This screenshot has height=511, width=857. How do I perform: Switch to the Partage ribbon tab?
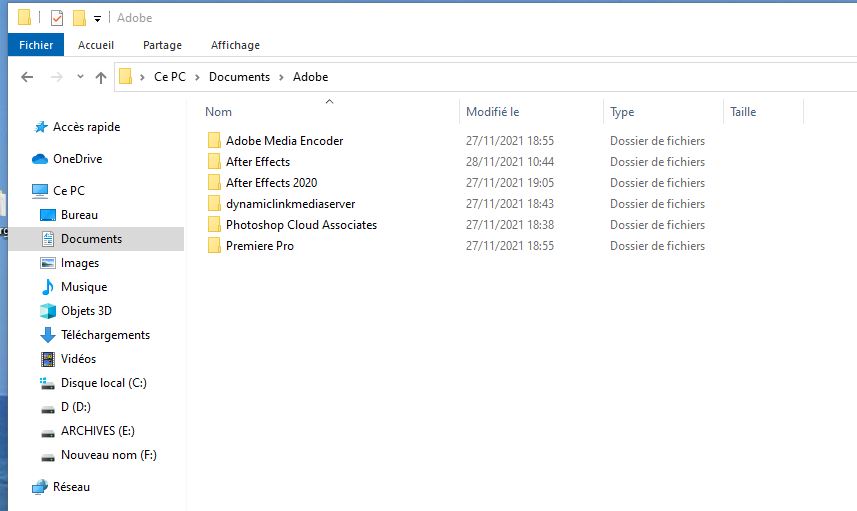click(x=162, y=45)
